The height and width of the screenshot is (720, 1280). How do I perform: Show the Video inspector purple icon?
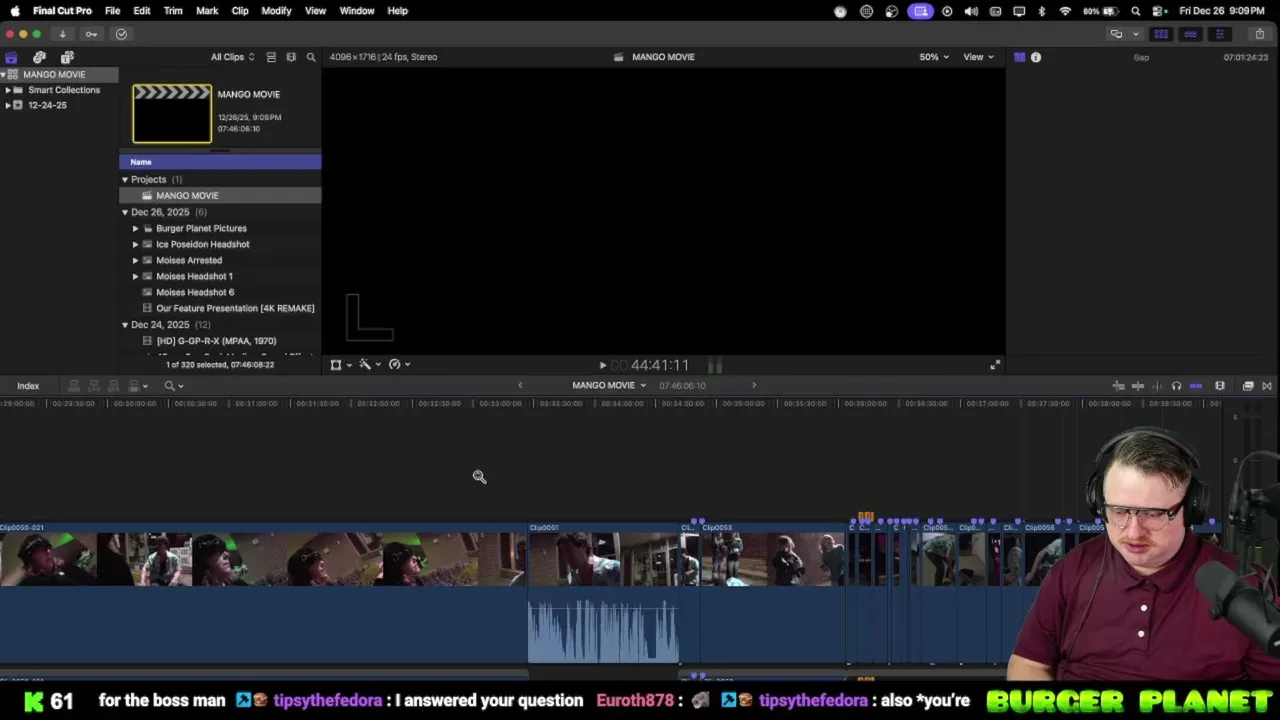click(1019, 57)
